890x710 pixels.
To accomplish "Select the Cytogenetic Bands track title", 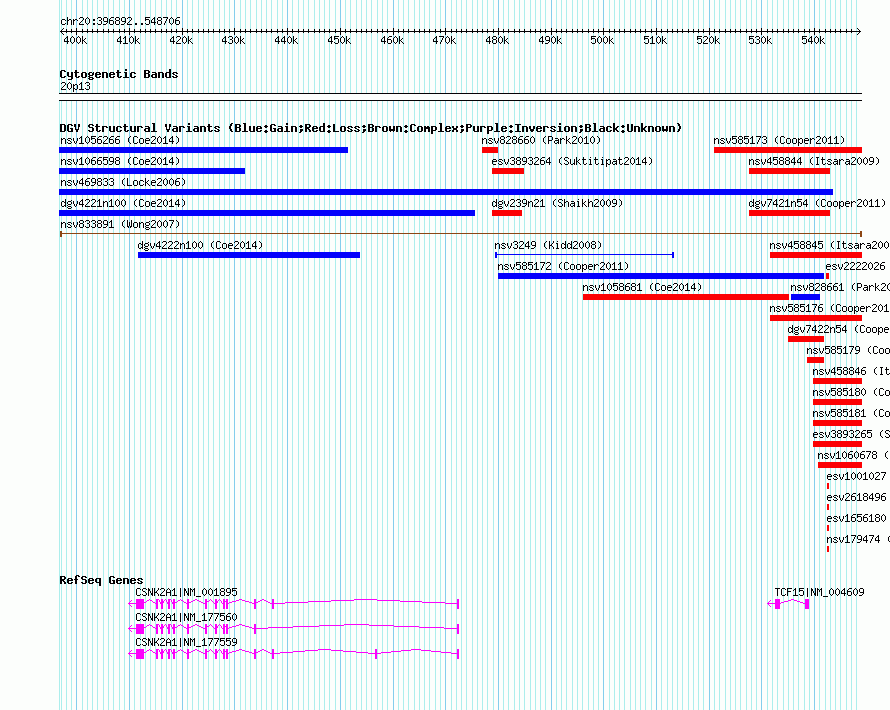I will pyautogui.click(x=119, y=74).
